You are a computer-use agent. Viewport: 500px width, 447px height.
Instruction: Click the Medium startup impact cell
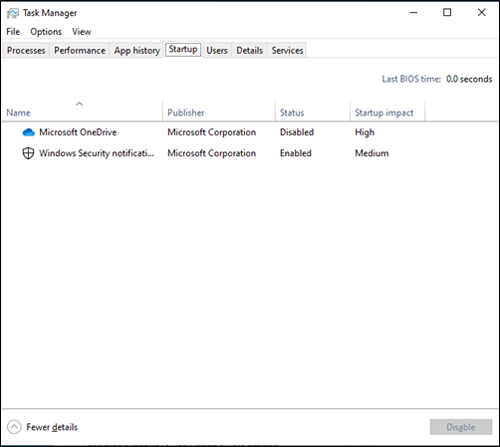coord(372,153)
